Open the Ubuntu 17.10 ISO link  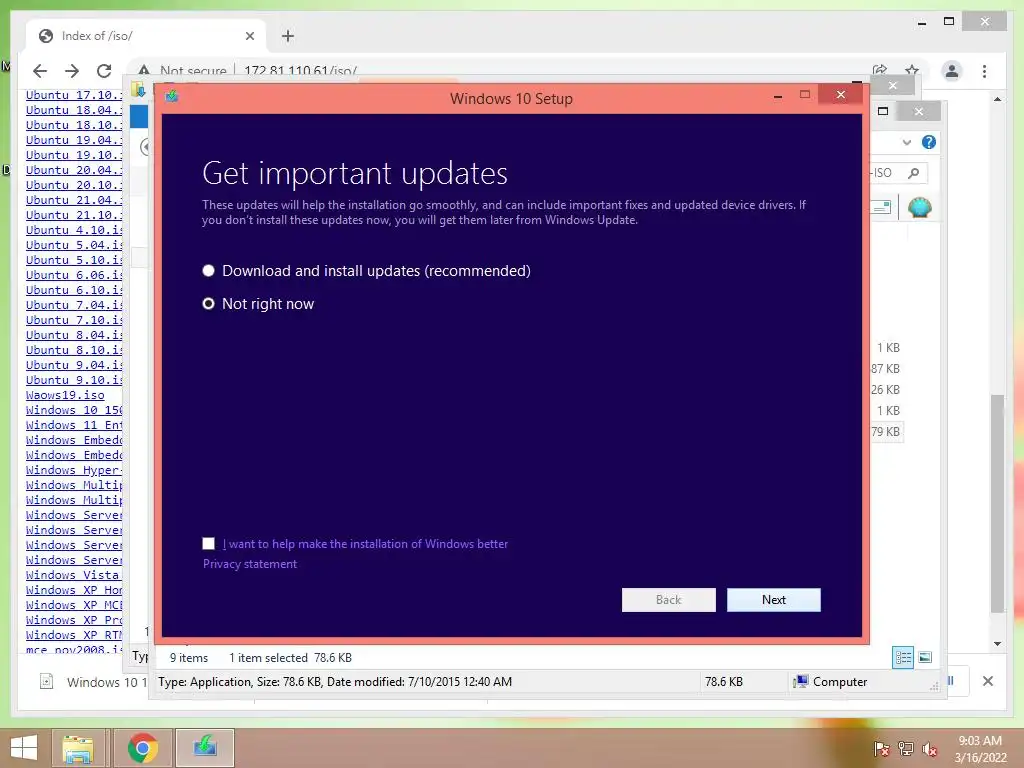click(74, 95)
